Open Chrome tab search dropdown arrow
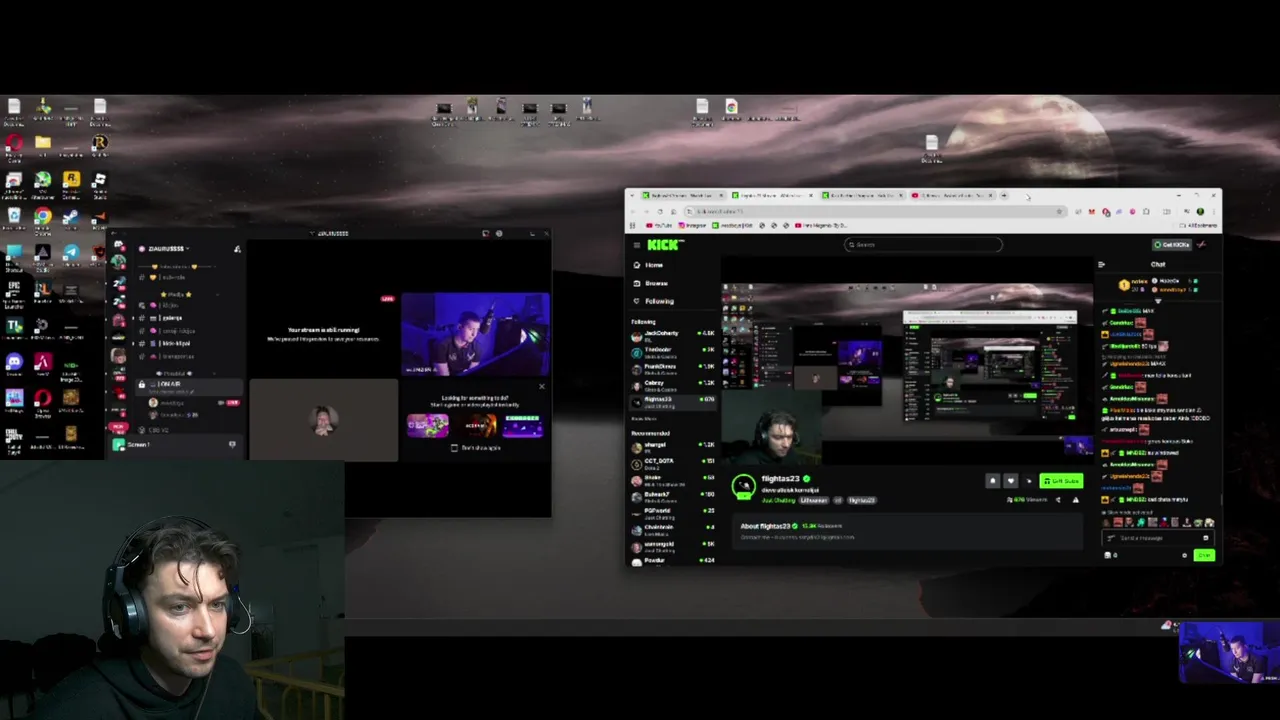Viewport: 1280px width, 720px height. tap(632, 195)
